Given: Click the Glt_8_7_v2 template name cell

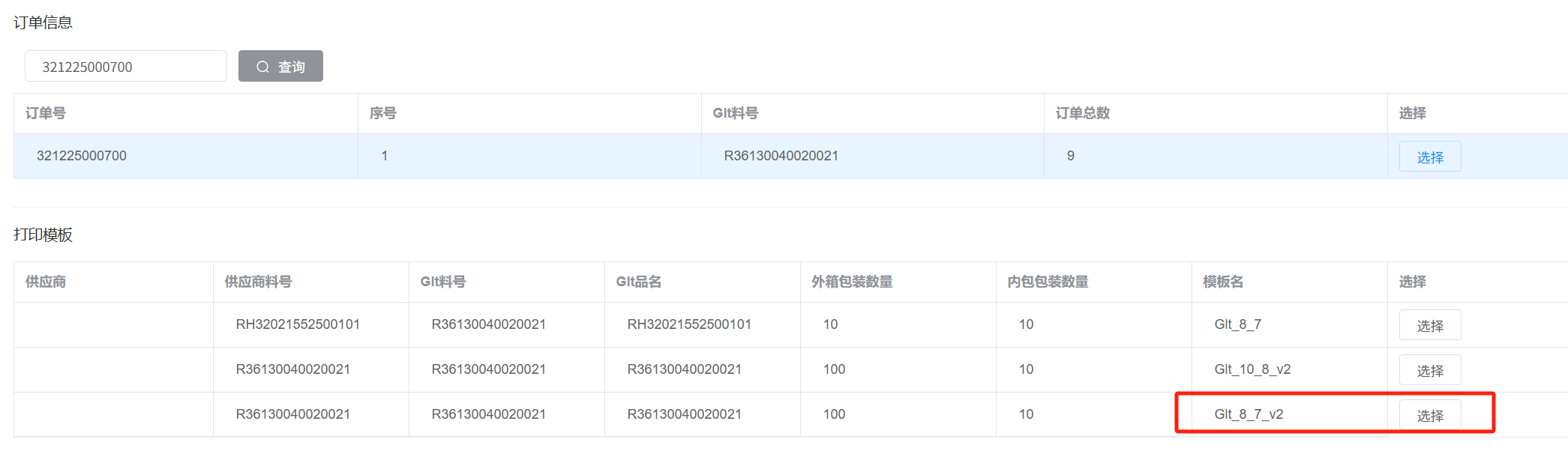Looking at the screenshot, I should click(1249, 414).
